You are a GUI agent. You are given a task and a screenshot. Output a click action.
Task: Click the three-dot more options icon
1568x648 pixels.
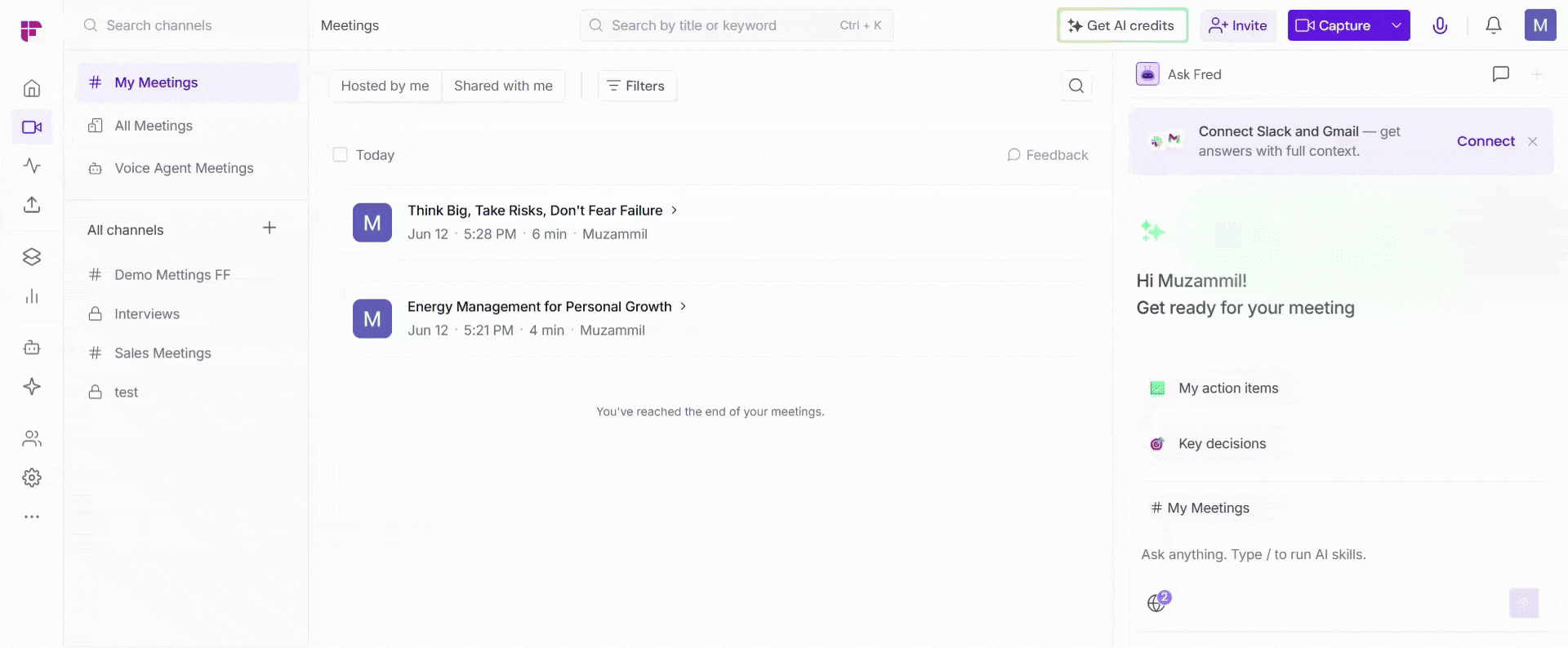click(32, 517)
